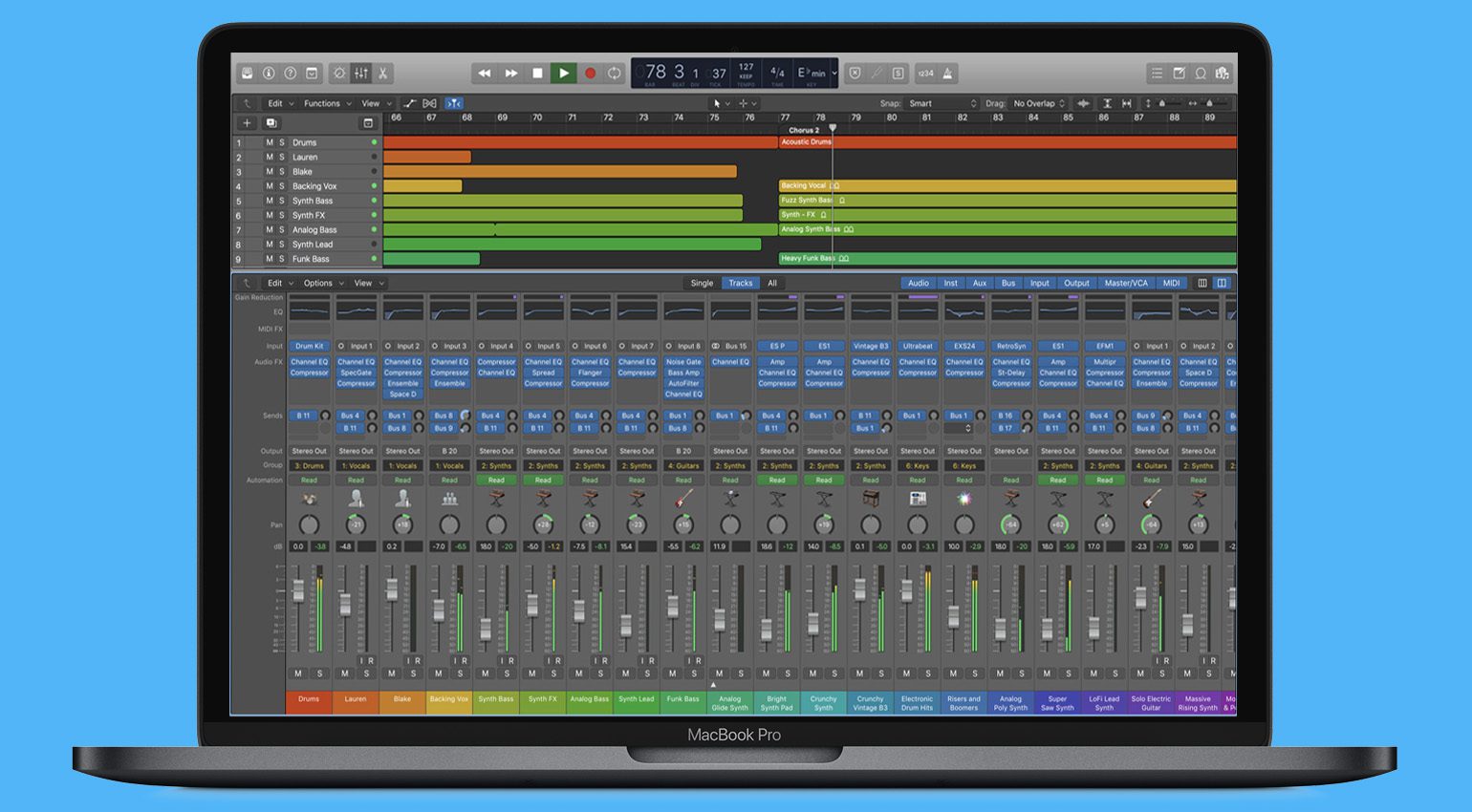Open the List Editors button
Viewport: 1472px width, 812px height.
coord(1158,74)
